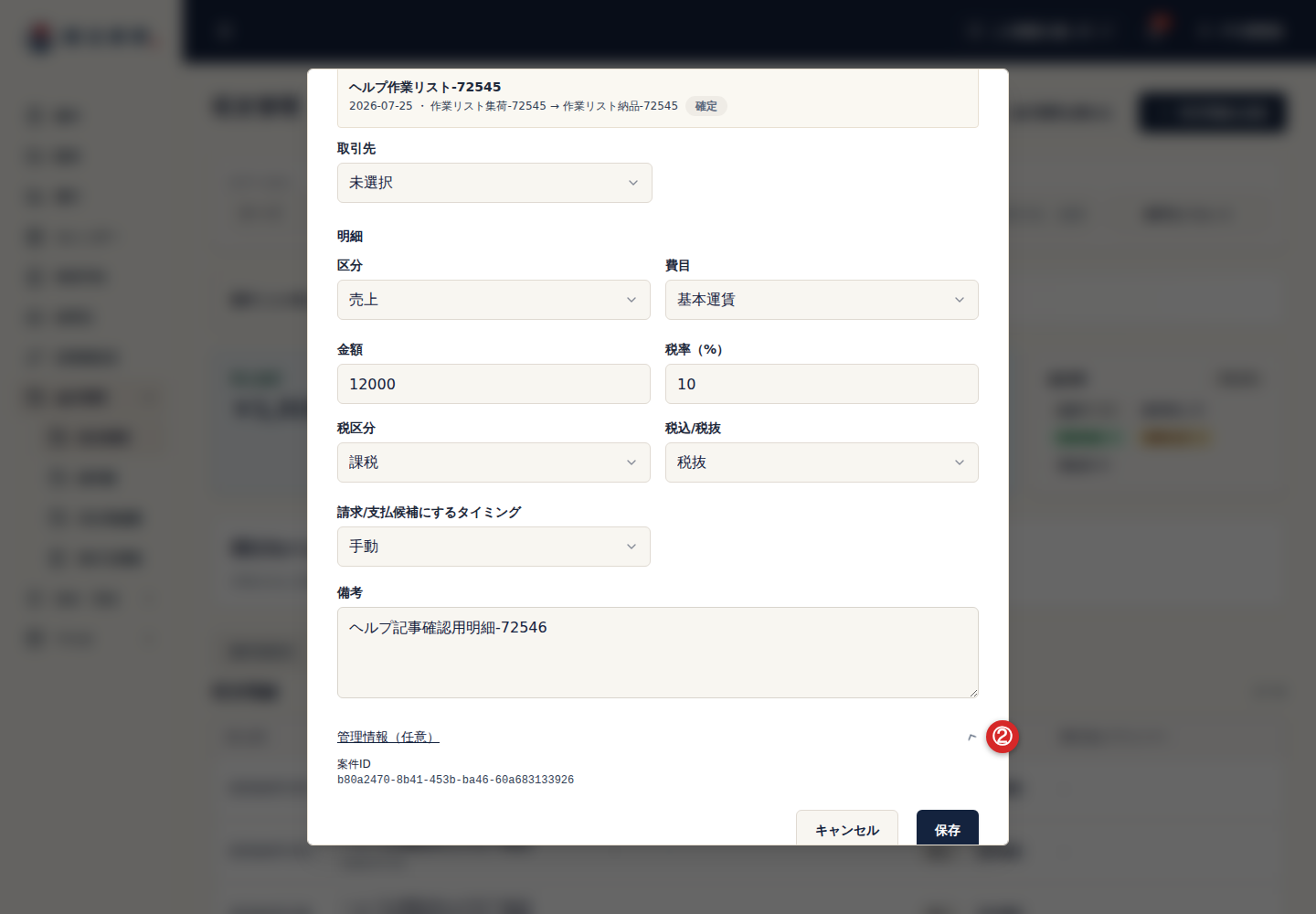Click the 備考 textarea with ヘルプ記事確認用明細-72546
Image resolution: width=1316 pixels, height=914 pixels.
[x=658, y=653]
